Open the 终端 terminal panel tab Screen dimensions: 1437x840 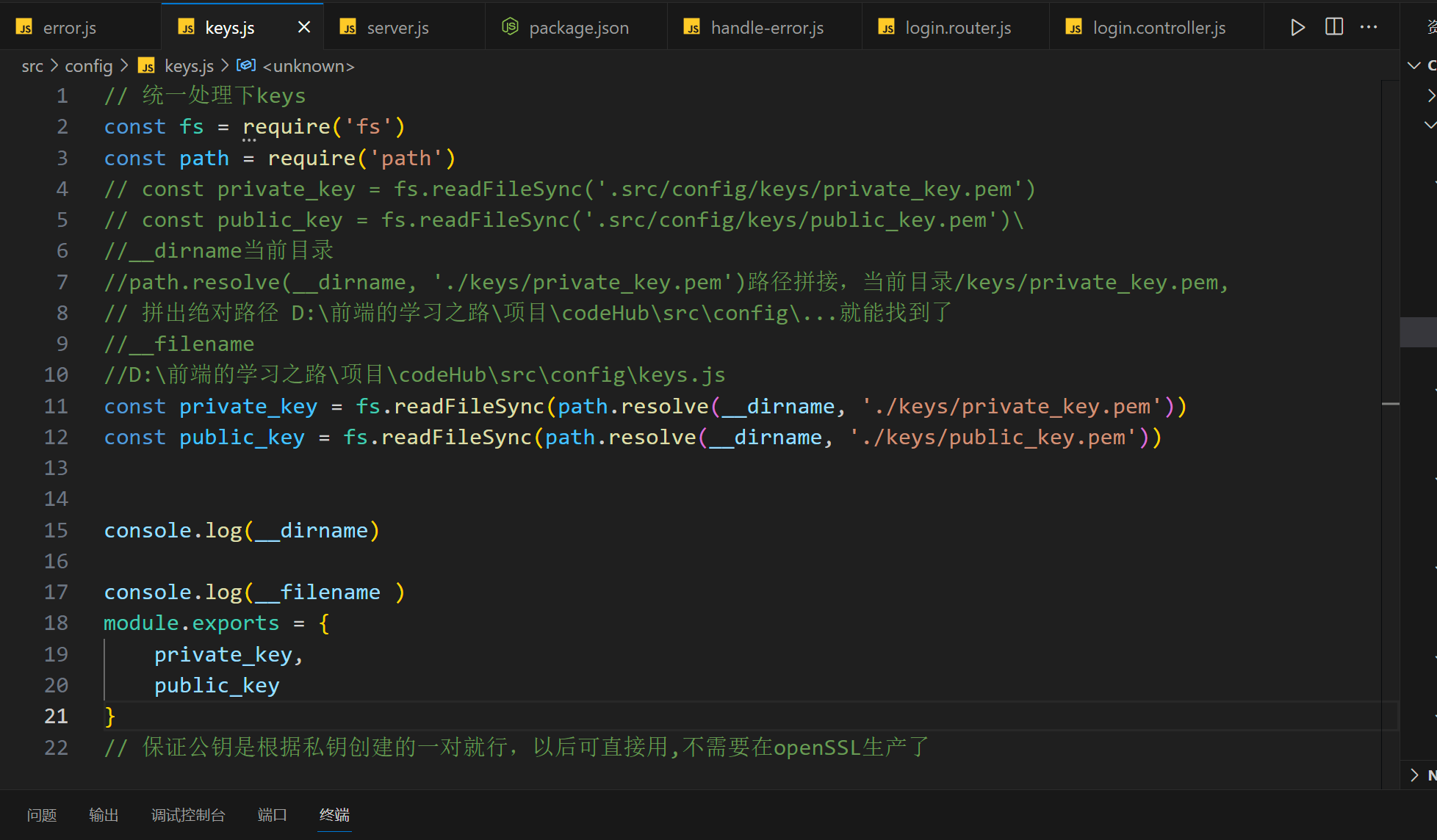tap(334, 814)
